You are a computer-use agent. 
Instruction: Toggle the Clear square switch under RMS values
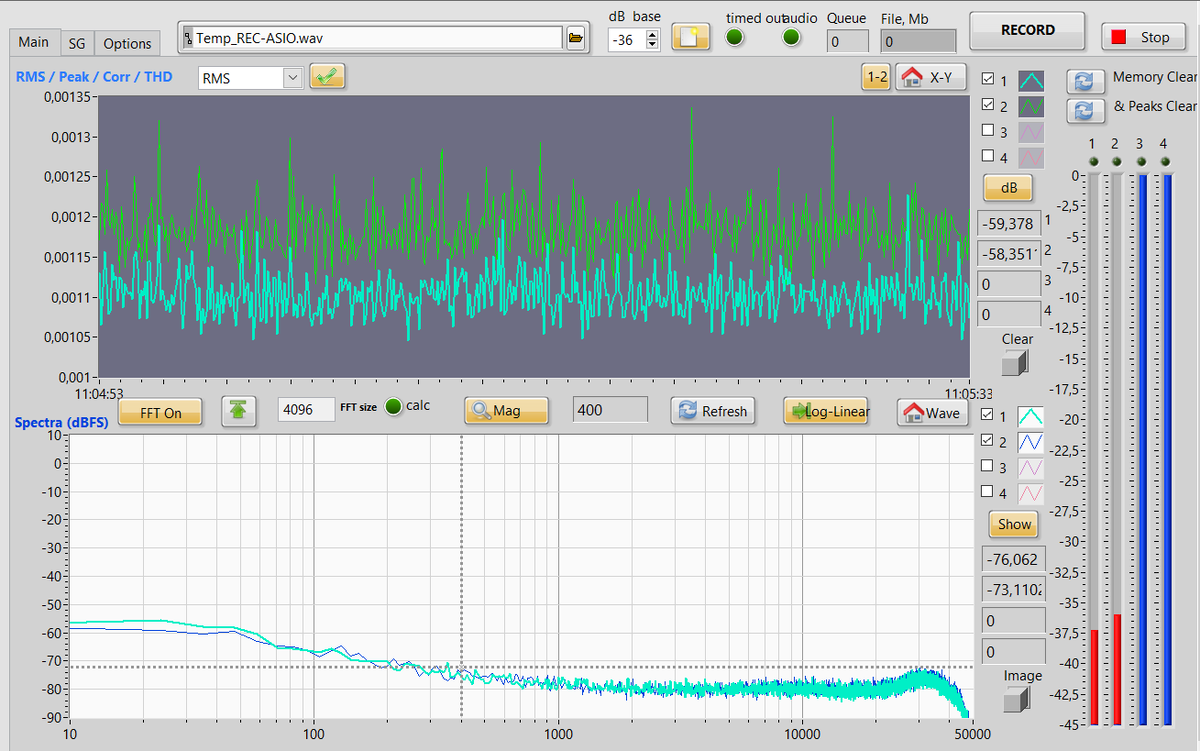pyautogui.click(x=1015, y=362)
